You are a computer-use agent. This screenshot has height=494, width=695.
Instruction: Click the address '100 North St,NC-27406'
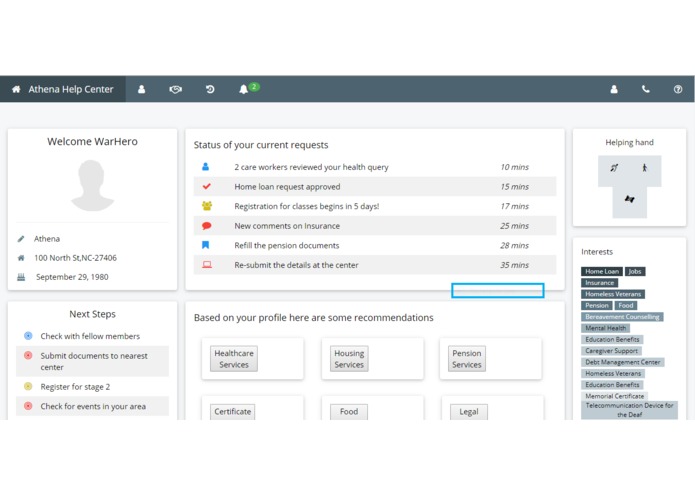click(x=75, y=257)
